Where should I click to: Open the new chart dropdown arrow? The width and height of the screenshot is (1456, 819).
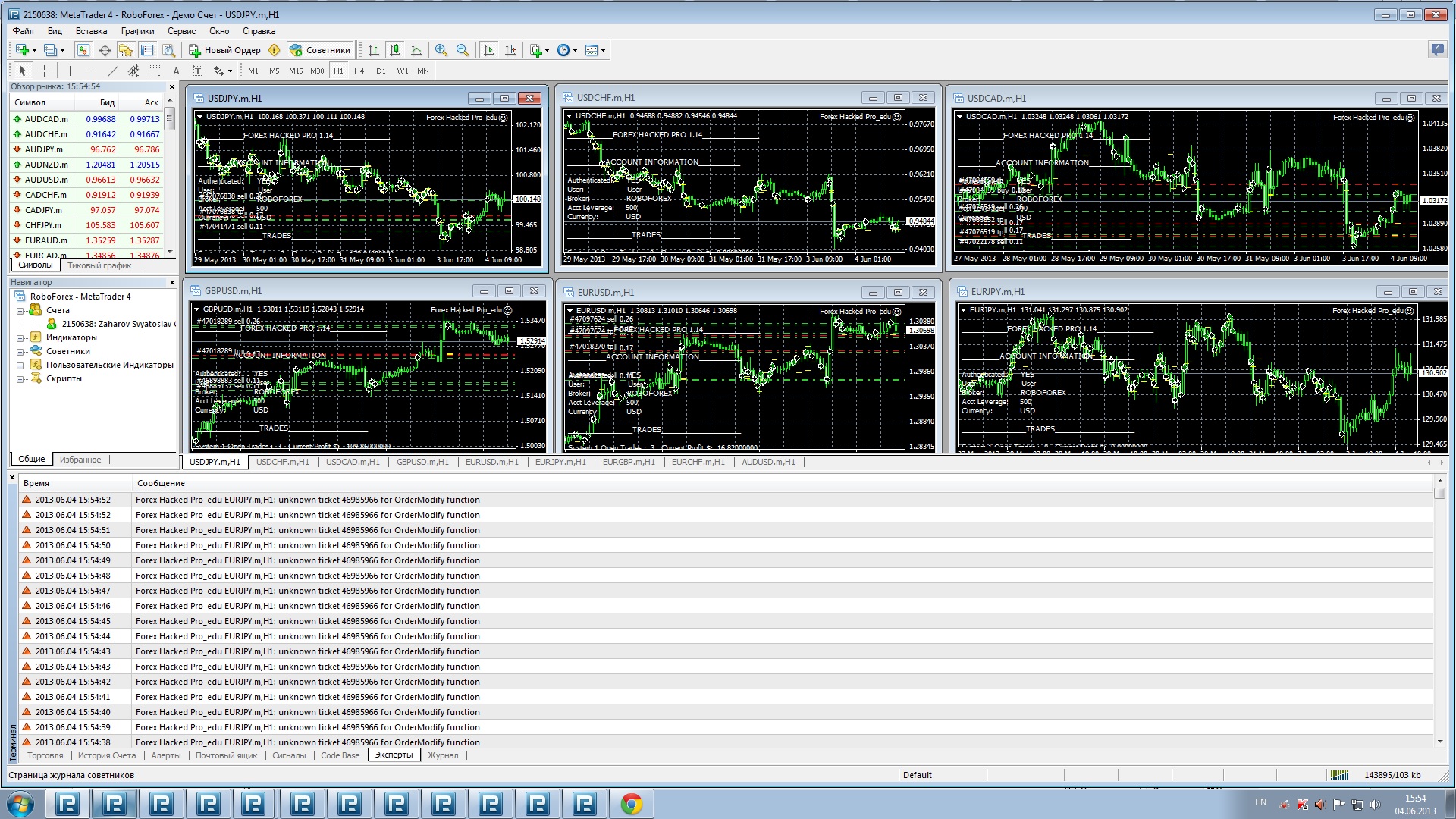(x=34, y=50)
